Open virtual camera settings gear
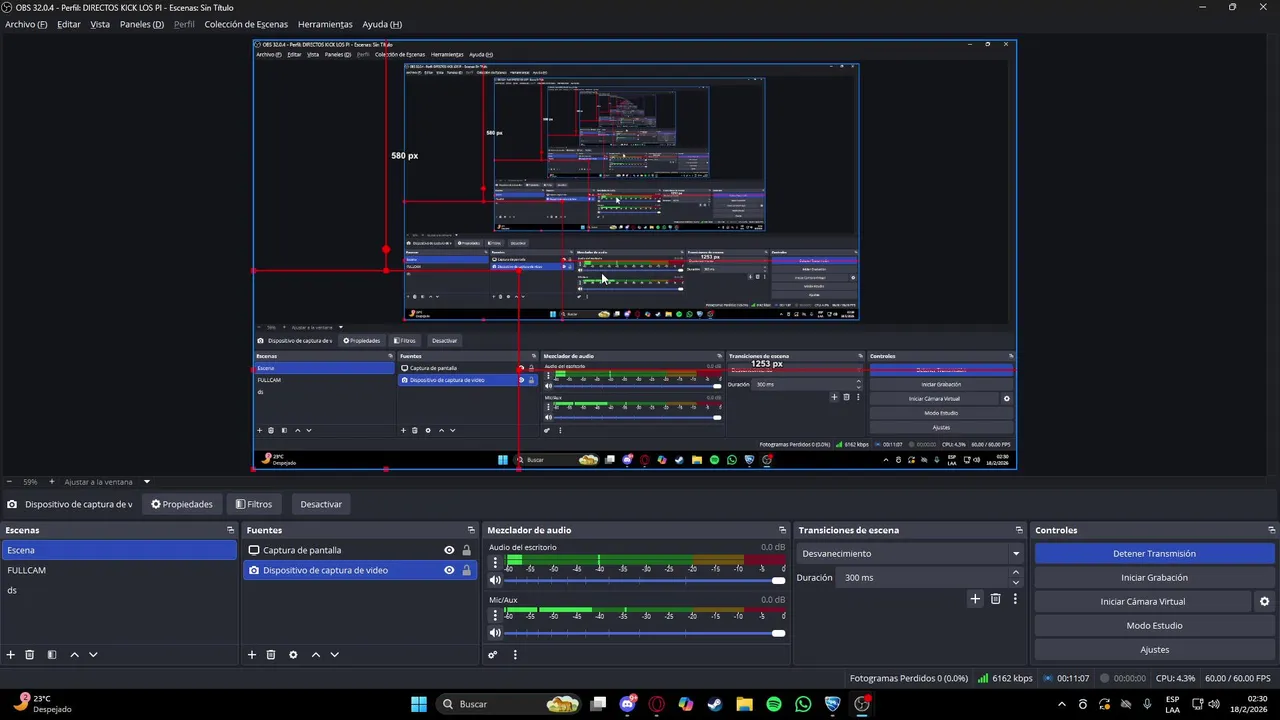Viewport: 1280px width, 720px height. 1264,602
